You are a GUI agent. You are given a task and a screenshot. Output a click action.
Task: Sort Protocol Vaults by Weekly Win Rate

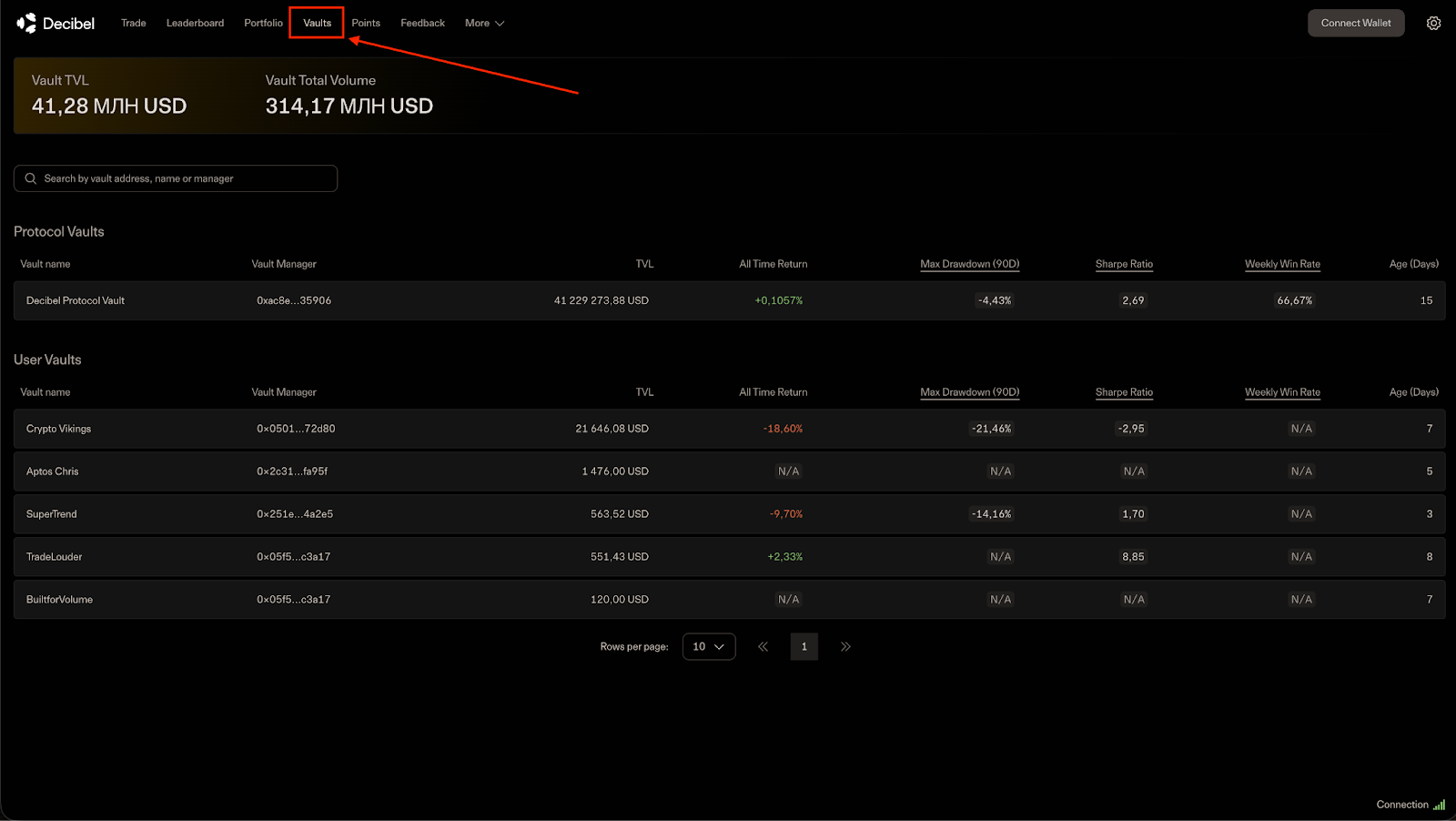click(1282, 264)
